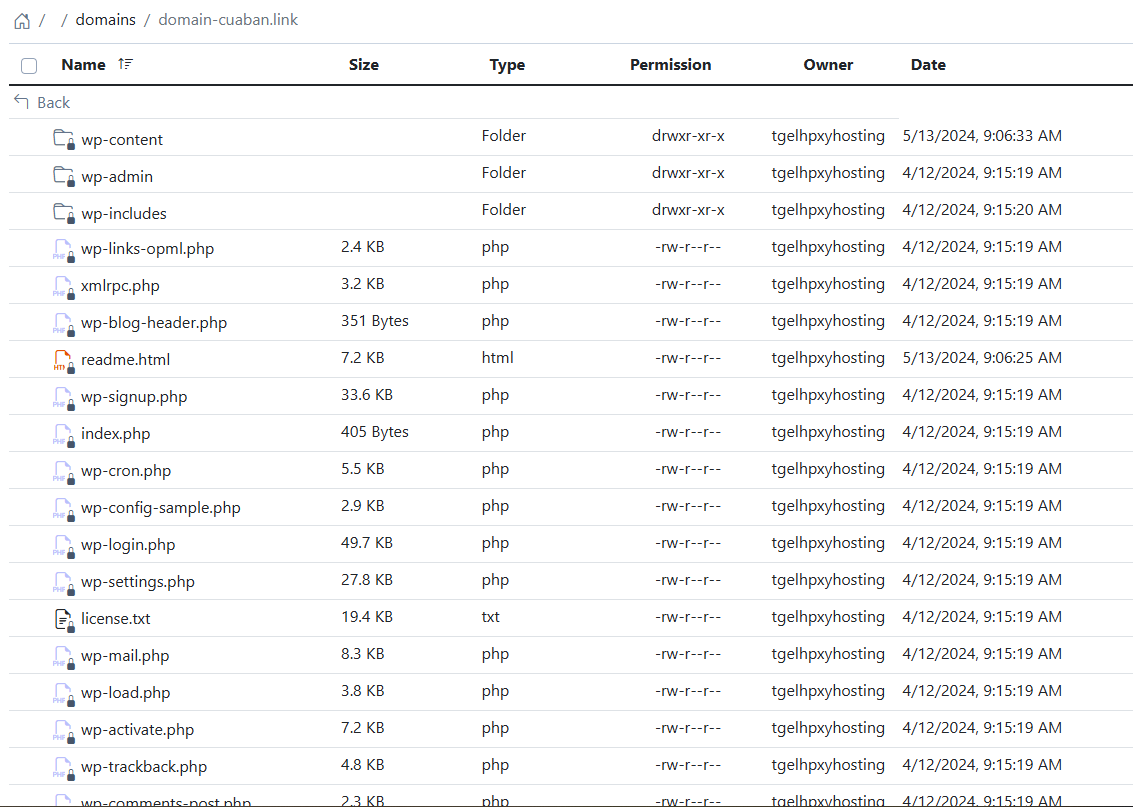Click the owner of wp-admin row
The height and width of the screenshot is (807, 1133).
pos(828,173)
